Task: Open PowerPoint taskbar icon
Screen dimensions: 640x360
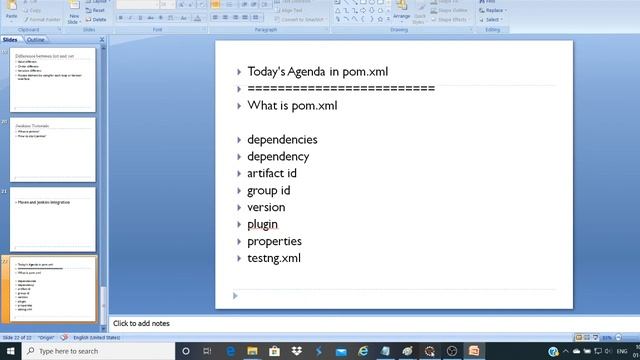Action: [x=474, y=351]
